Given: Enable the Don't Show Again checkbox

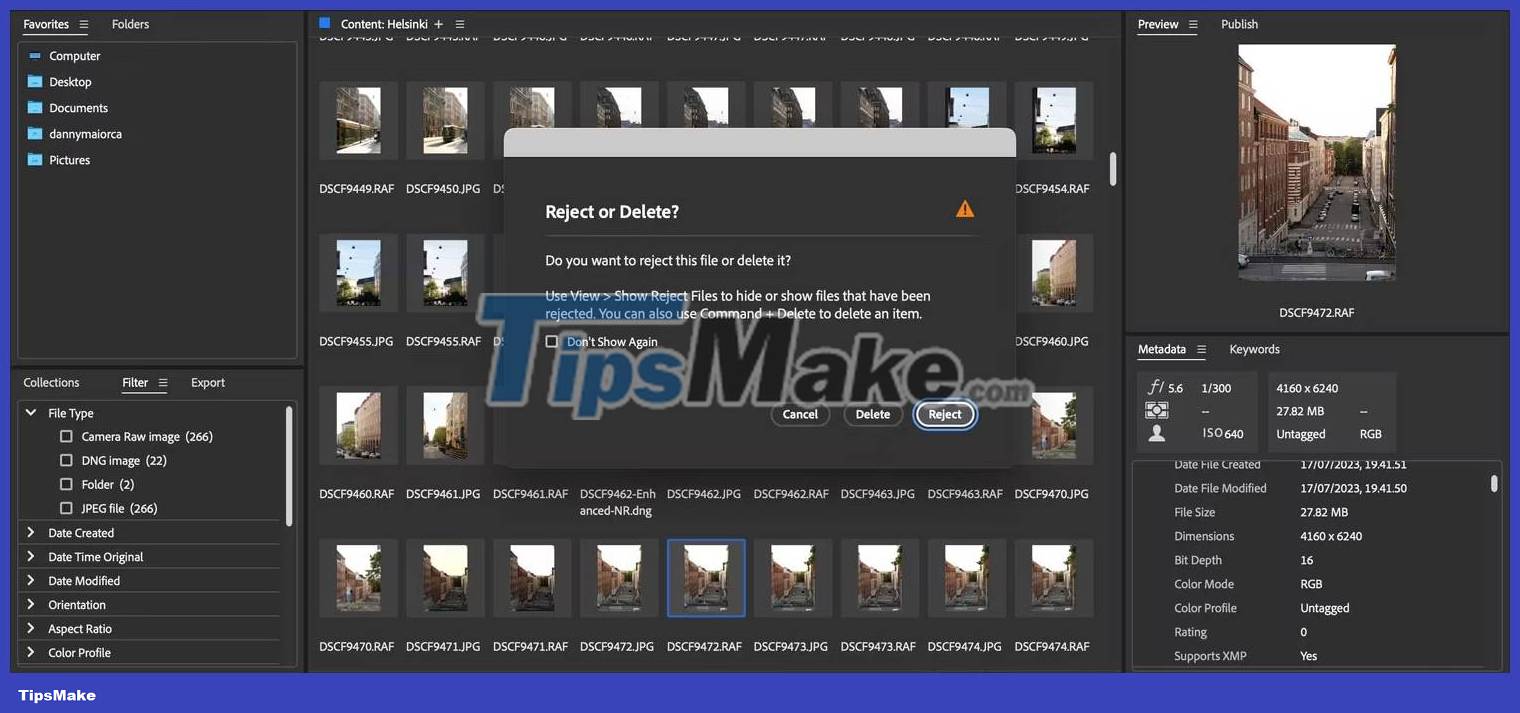Looking at the screenshot, I should [x=552, y=341].
